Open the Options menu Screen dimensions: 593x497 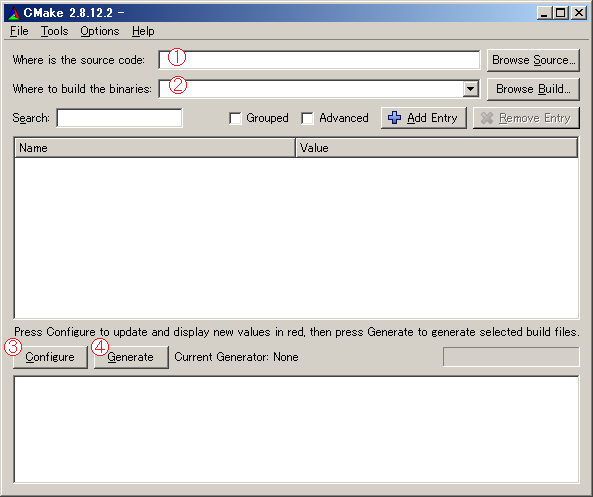click(x=99, y=31)
